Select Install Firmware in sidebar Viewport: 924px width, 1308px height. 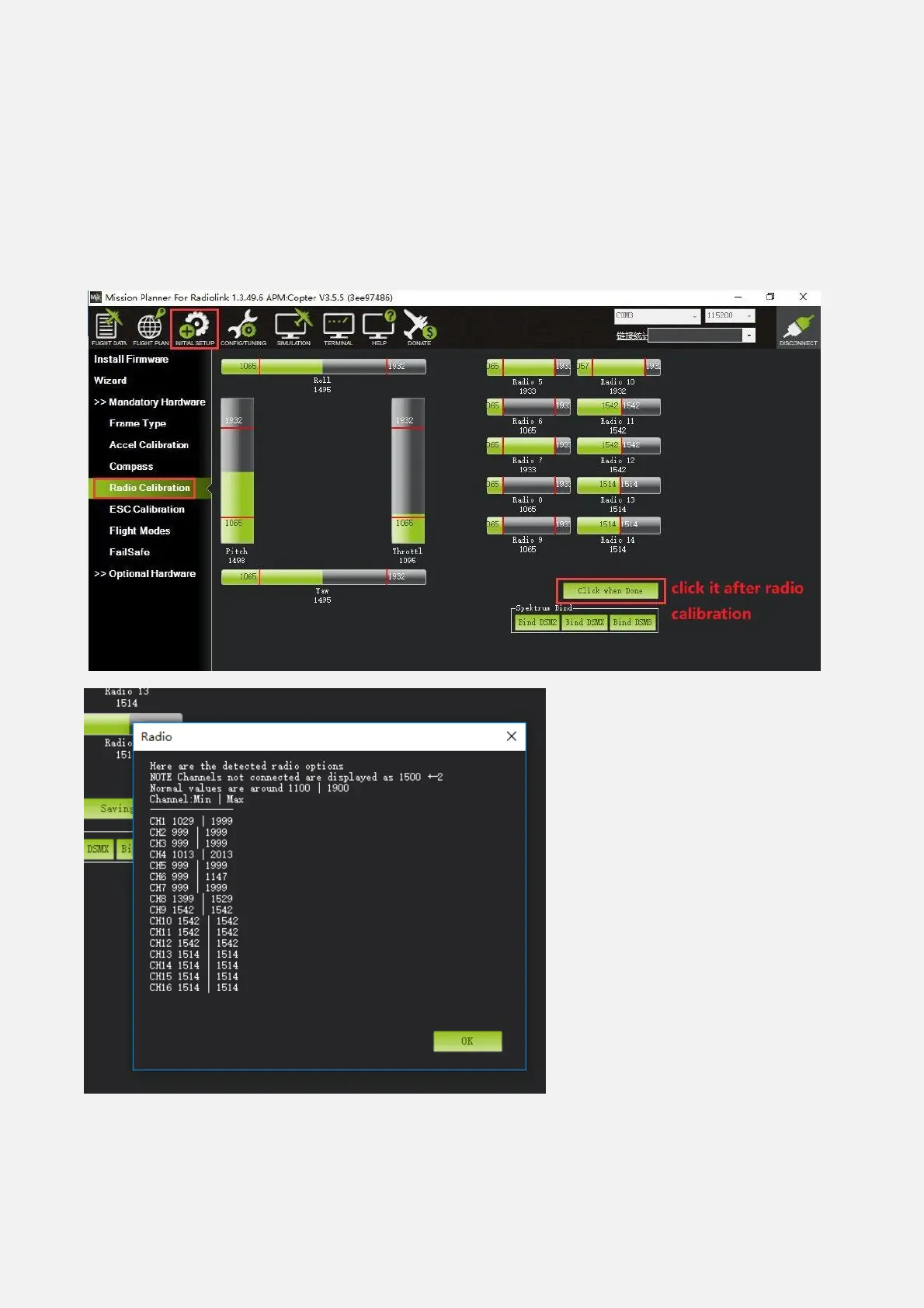(x=131, y=360)
